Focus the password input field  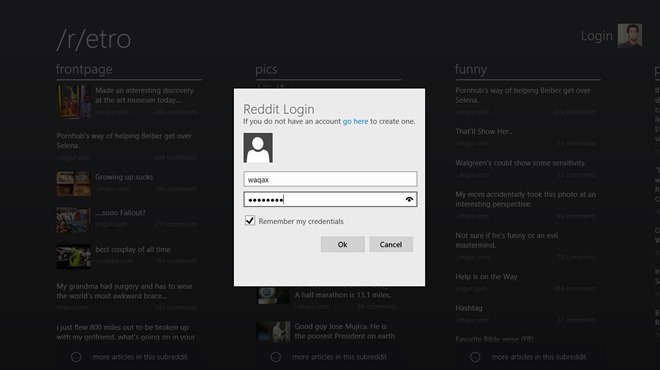330,200
